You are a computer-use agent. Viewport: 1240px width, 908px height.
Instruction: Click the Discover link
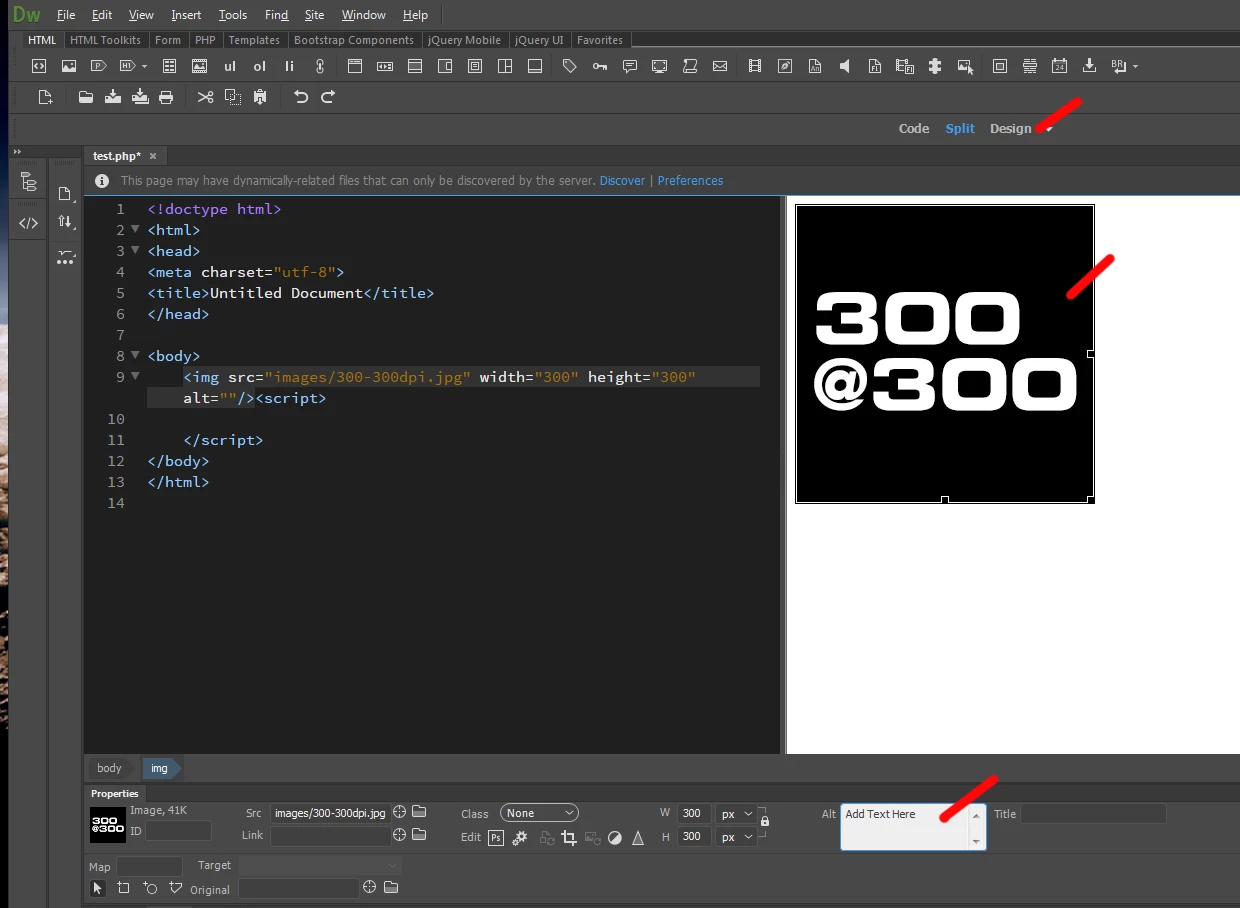[622, 181]
